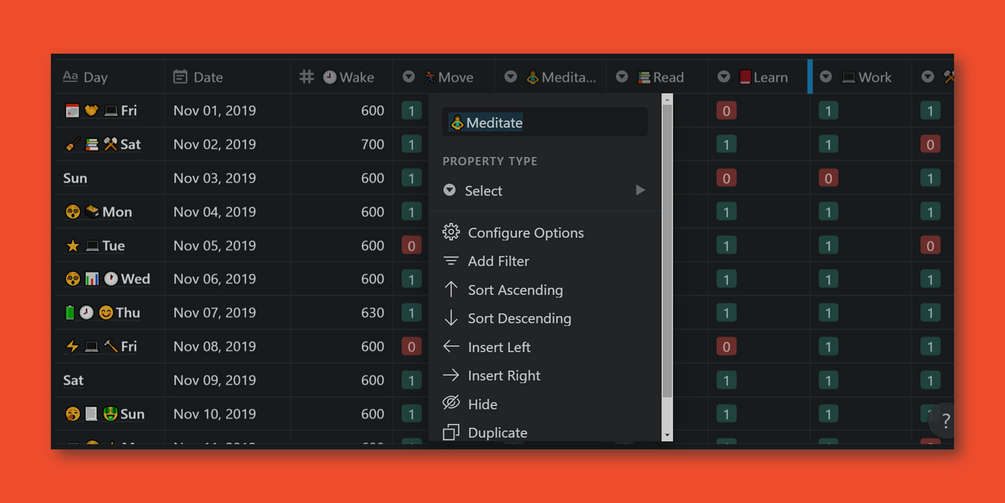This screenshot has height=503, width=1005.
Task: Choose Insert Right from the menu
Action: [504, 375]
